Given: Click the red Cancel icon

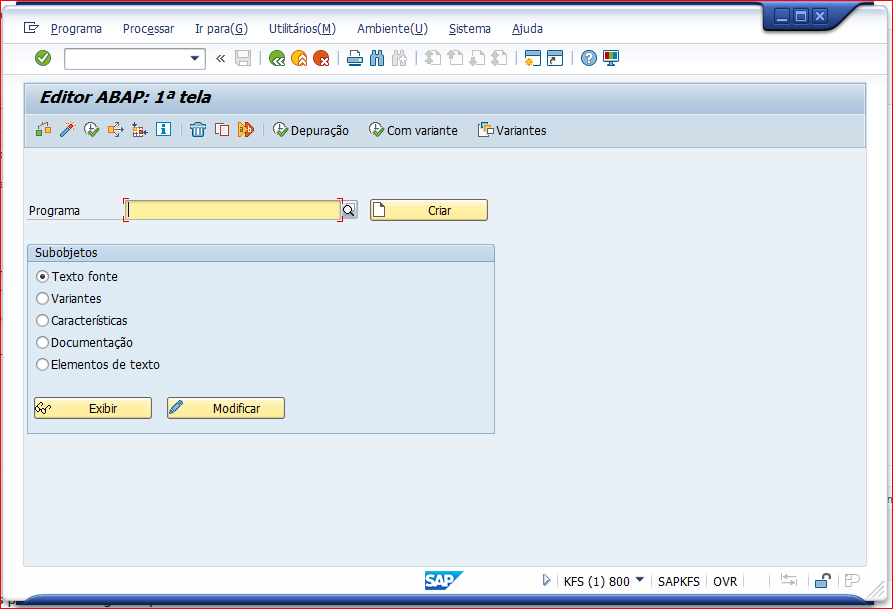Looking at the screenshot, I should click(x=321, y=58).
